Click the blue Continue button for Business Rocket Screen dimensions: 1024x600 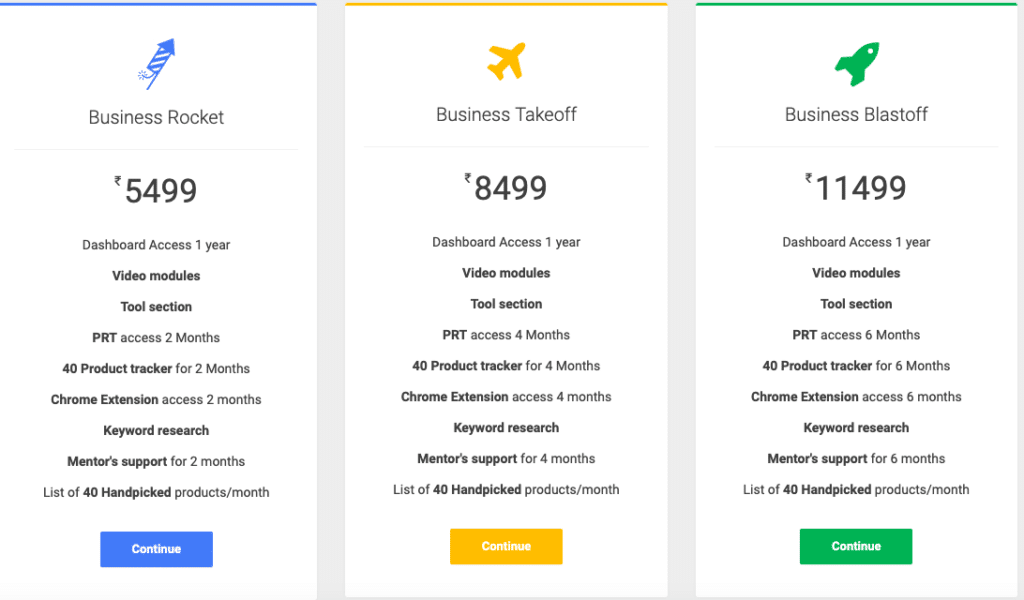pyautogui.click(x=156, y=549)
